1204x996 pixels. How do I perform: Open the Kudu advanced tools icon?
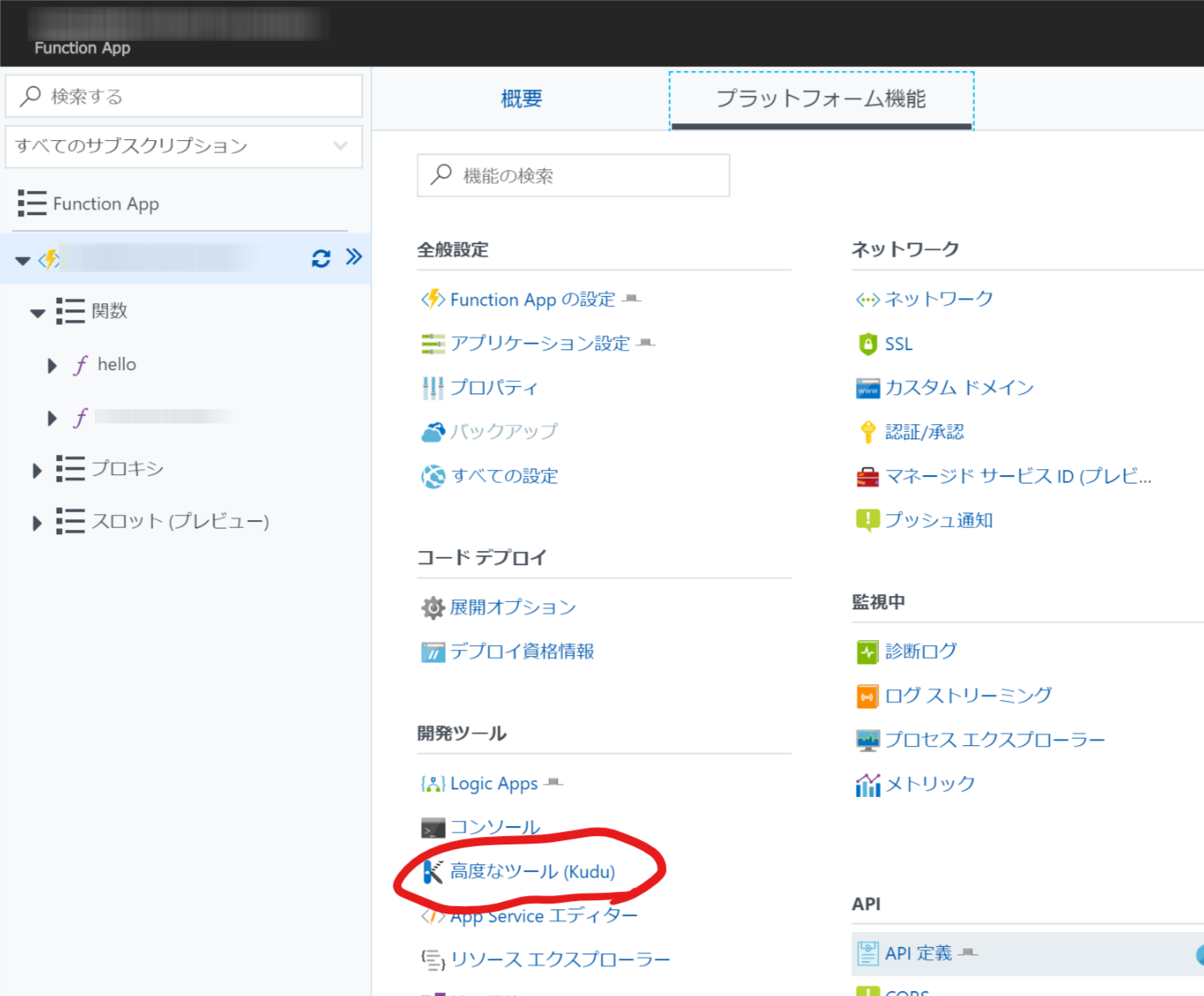[x=432, y=871]
